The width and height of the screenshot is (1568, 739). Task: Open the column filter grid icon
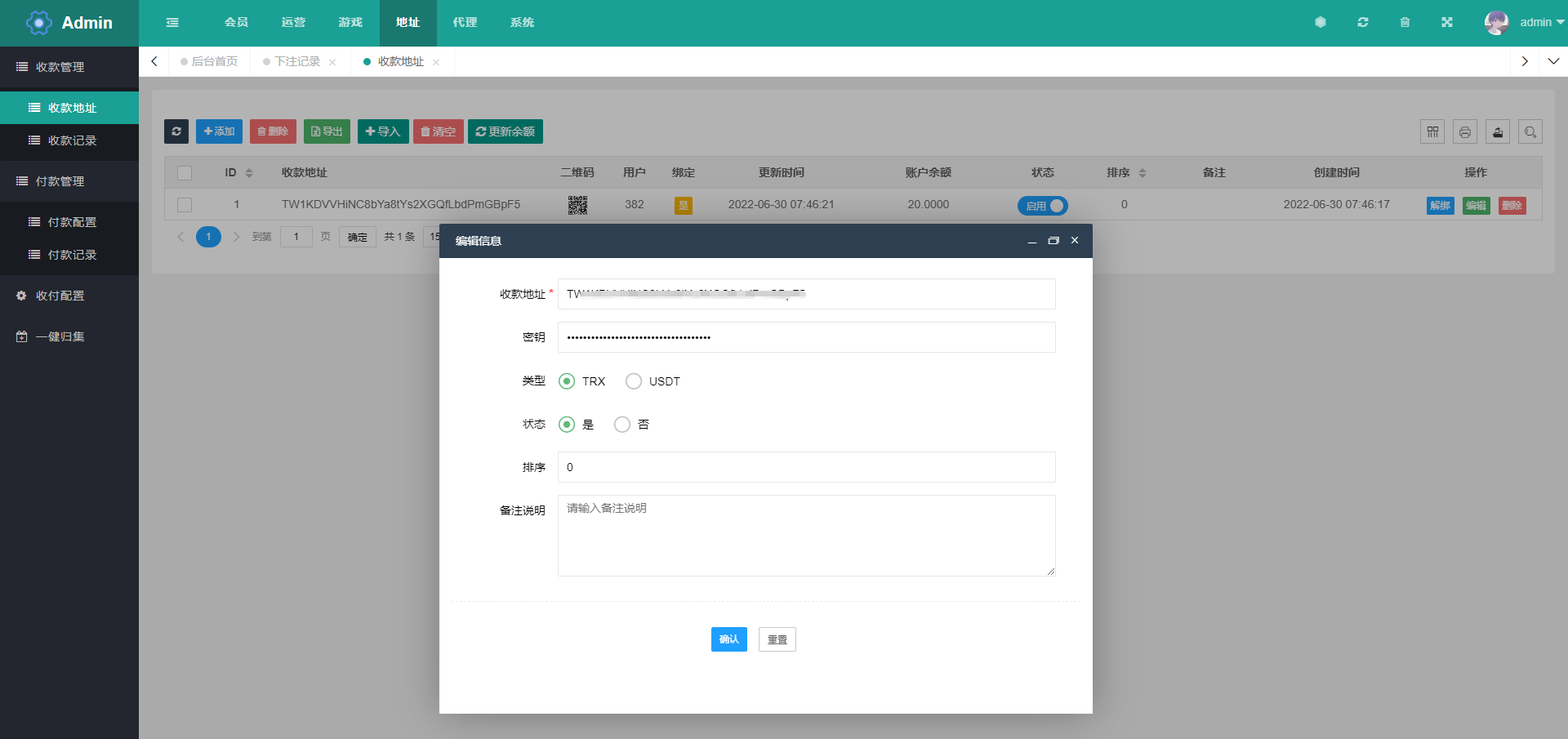click(x=1432, y=131)
